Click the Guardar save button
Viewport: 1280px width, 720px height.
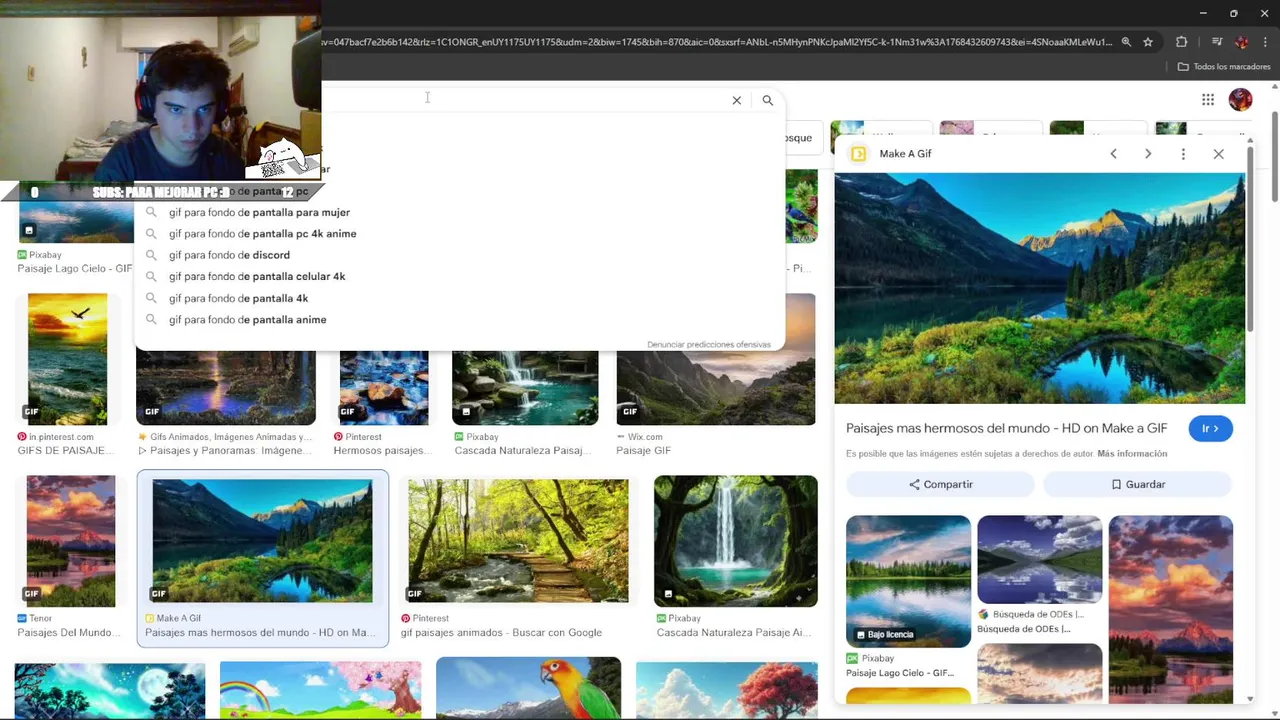[x=1138, y=484]
